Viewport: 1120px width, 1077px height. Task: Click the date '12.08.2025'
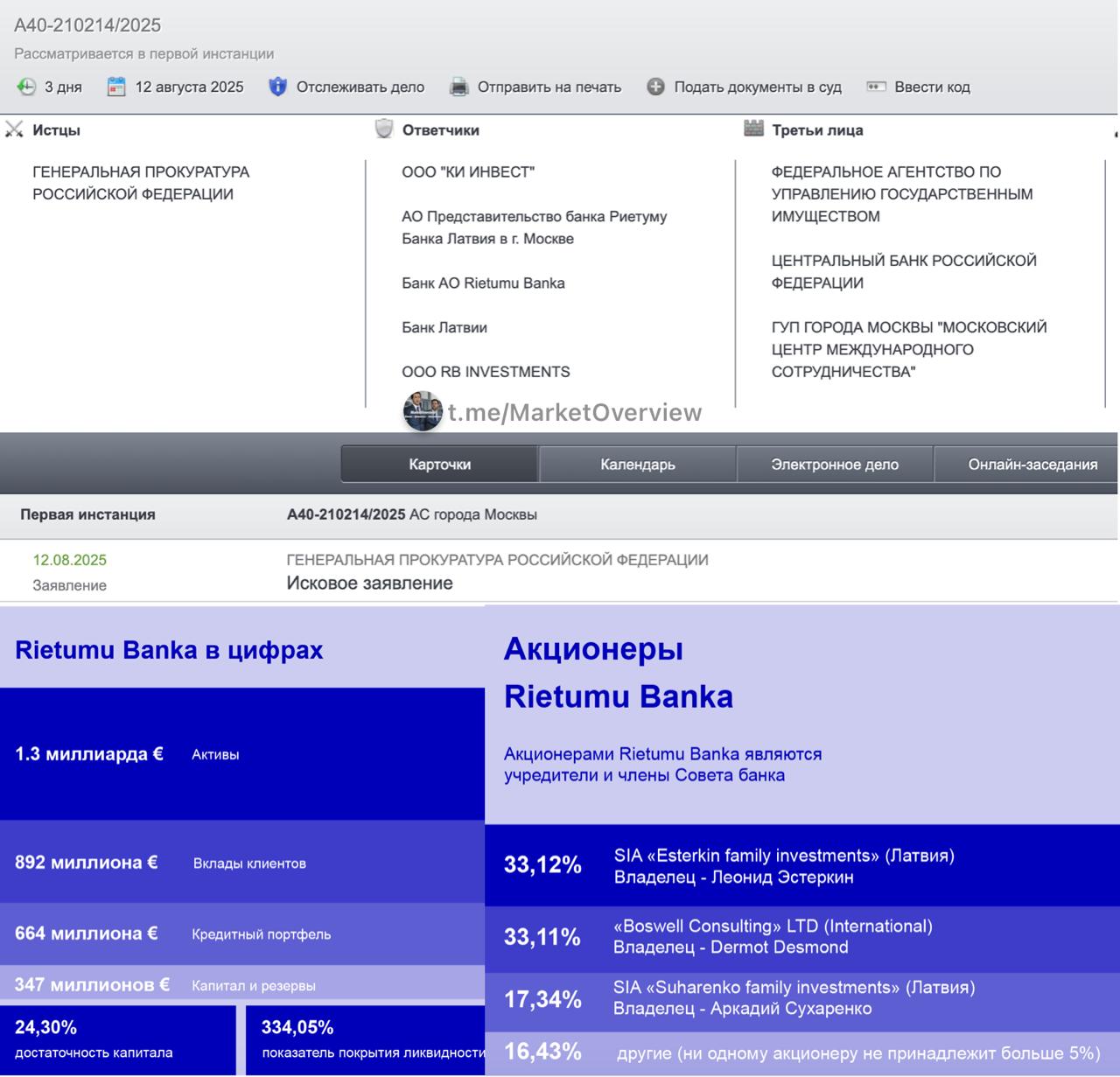point(69,560)
